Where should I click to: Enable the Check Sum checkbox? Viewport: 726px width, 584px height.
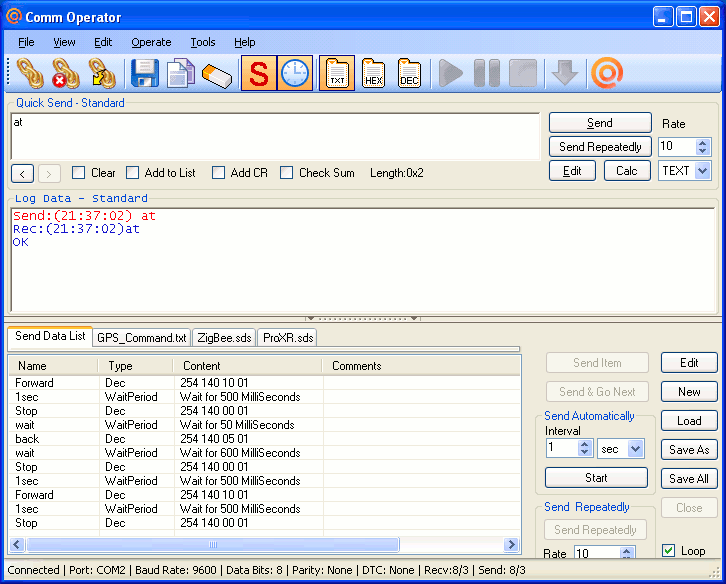tap(287, 173)
